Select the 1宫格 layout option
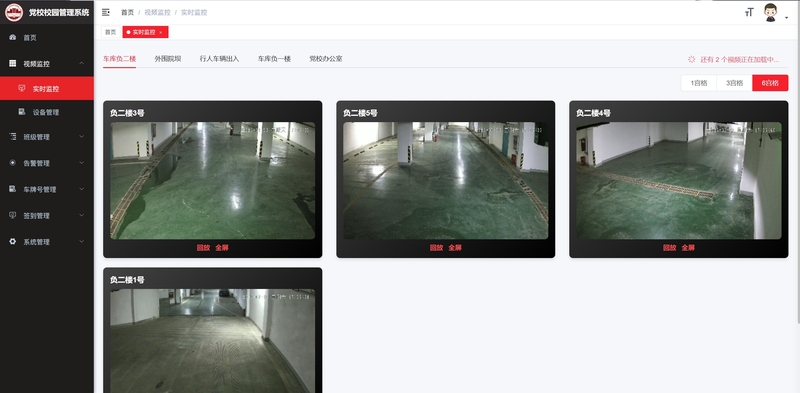 pyautogui.click(x=698, y=83)
